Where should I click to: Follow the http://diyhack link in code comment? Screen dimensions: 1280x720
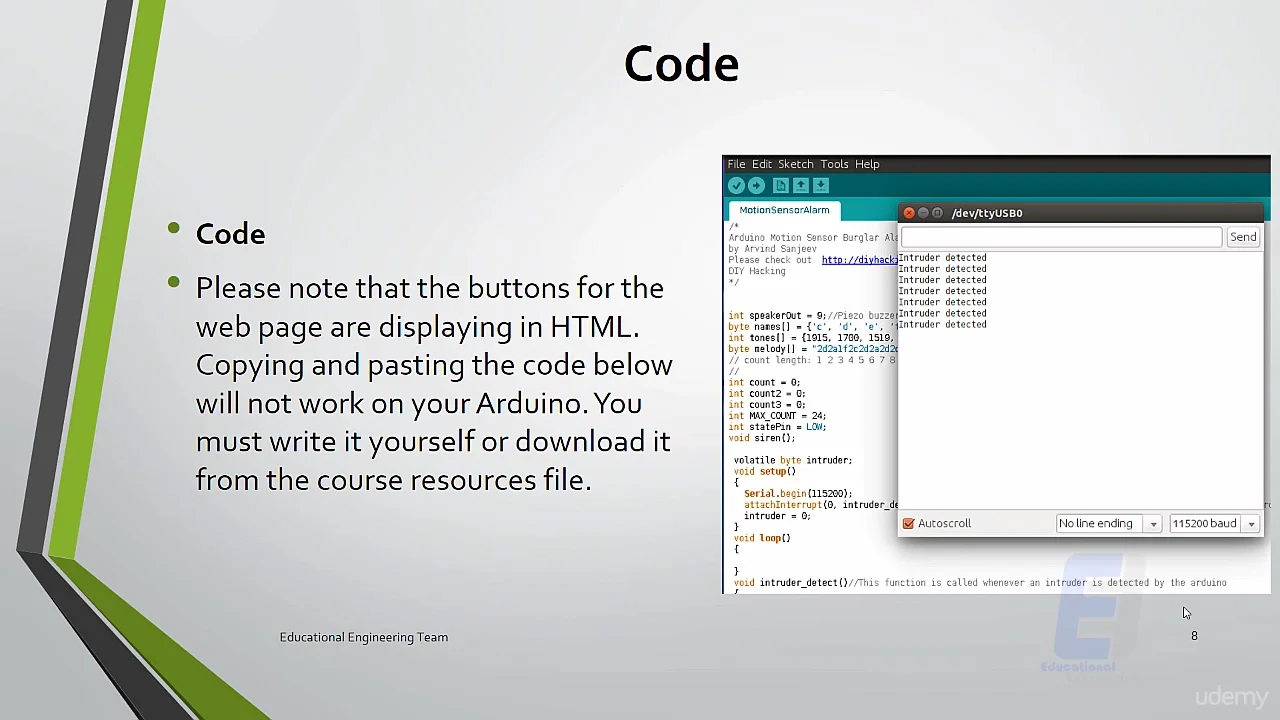coord(859,260)
